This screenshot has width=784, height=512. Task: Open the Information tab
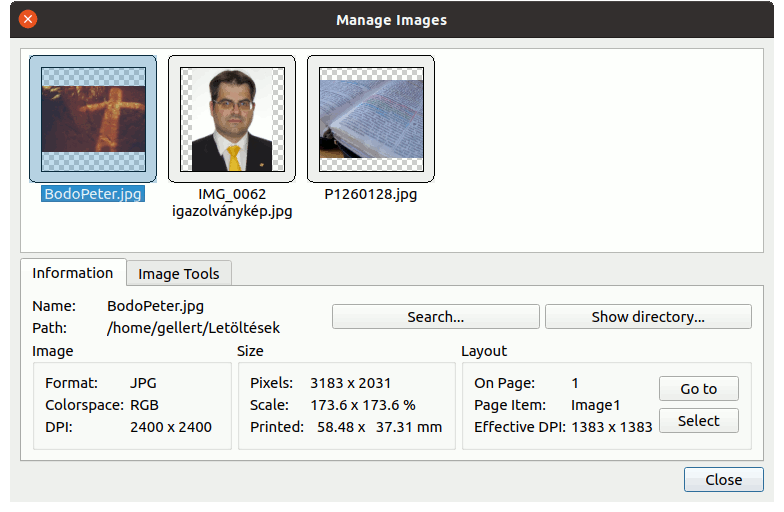pos(72,273)
